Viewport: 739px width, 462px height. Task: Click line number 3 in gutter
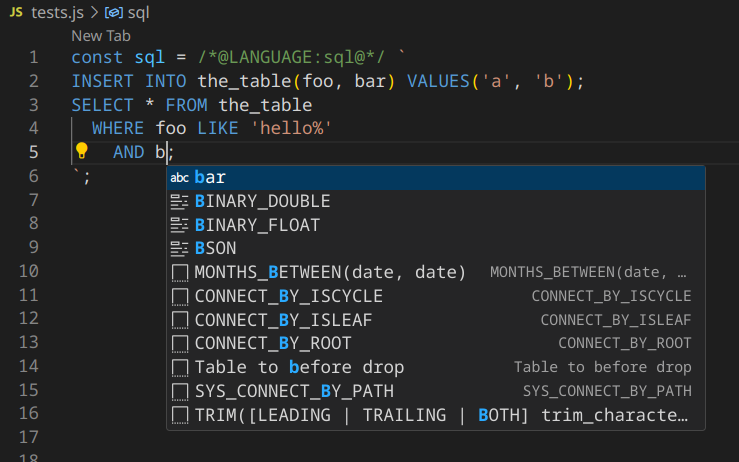(33, 105)
